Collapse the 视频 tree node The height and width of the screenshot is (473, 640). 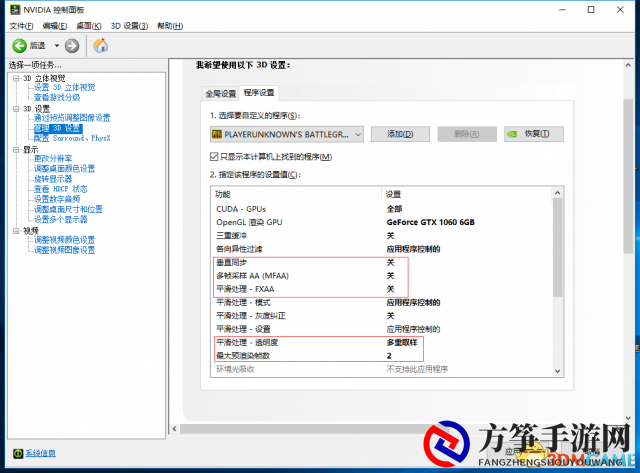click(x=16, y=231)
